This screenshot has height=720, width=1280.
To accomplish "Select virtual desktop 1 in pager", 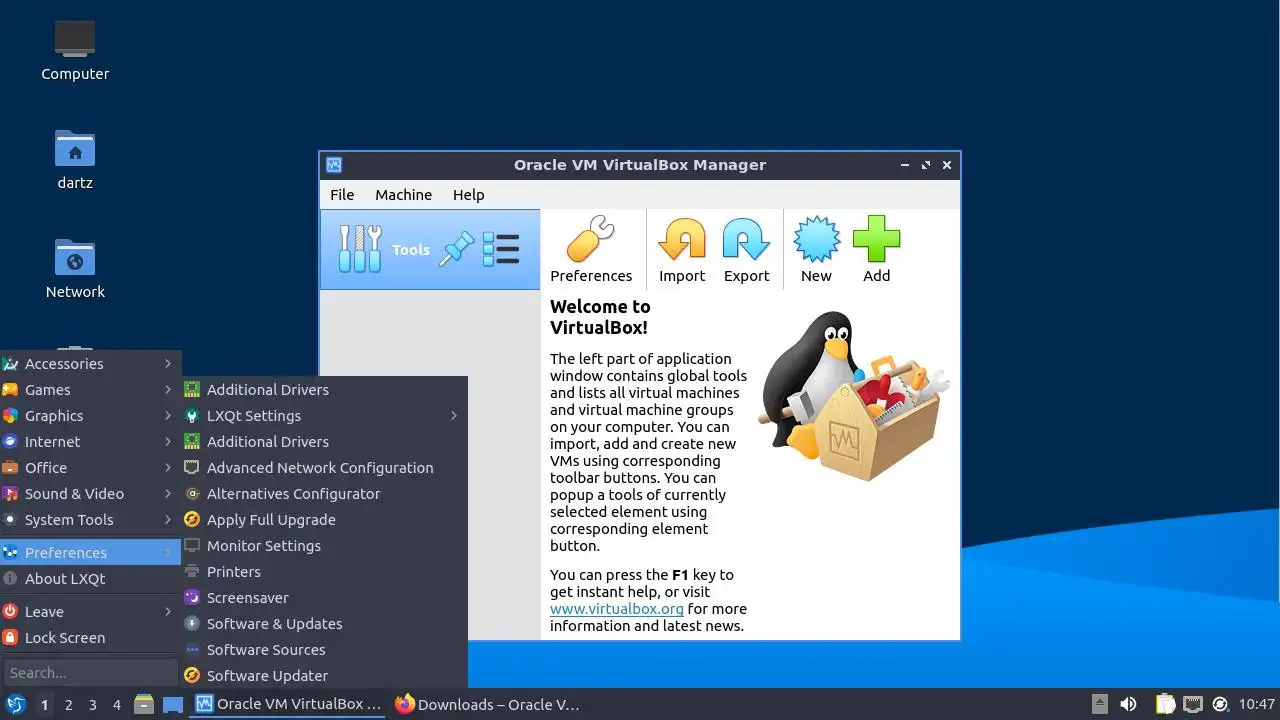I will 44,705.
